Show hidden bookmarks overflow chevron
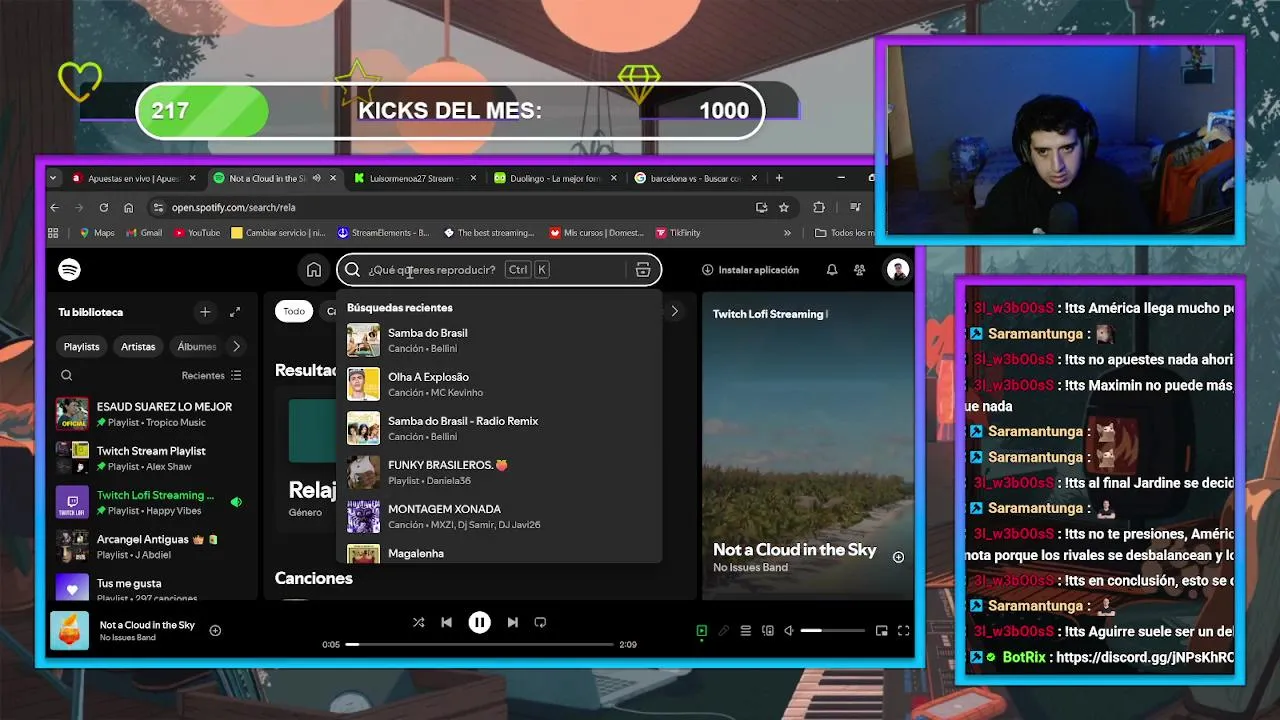Screen dimensions: 1280x720 [x=787, y=233]
